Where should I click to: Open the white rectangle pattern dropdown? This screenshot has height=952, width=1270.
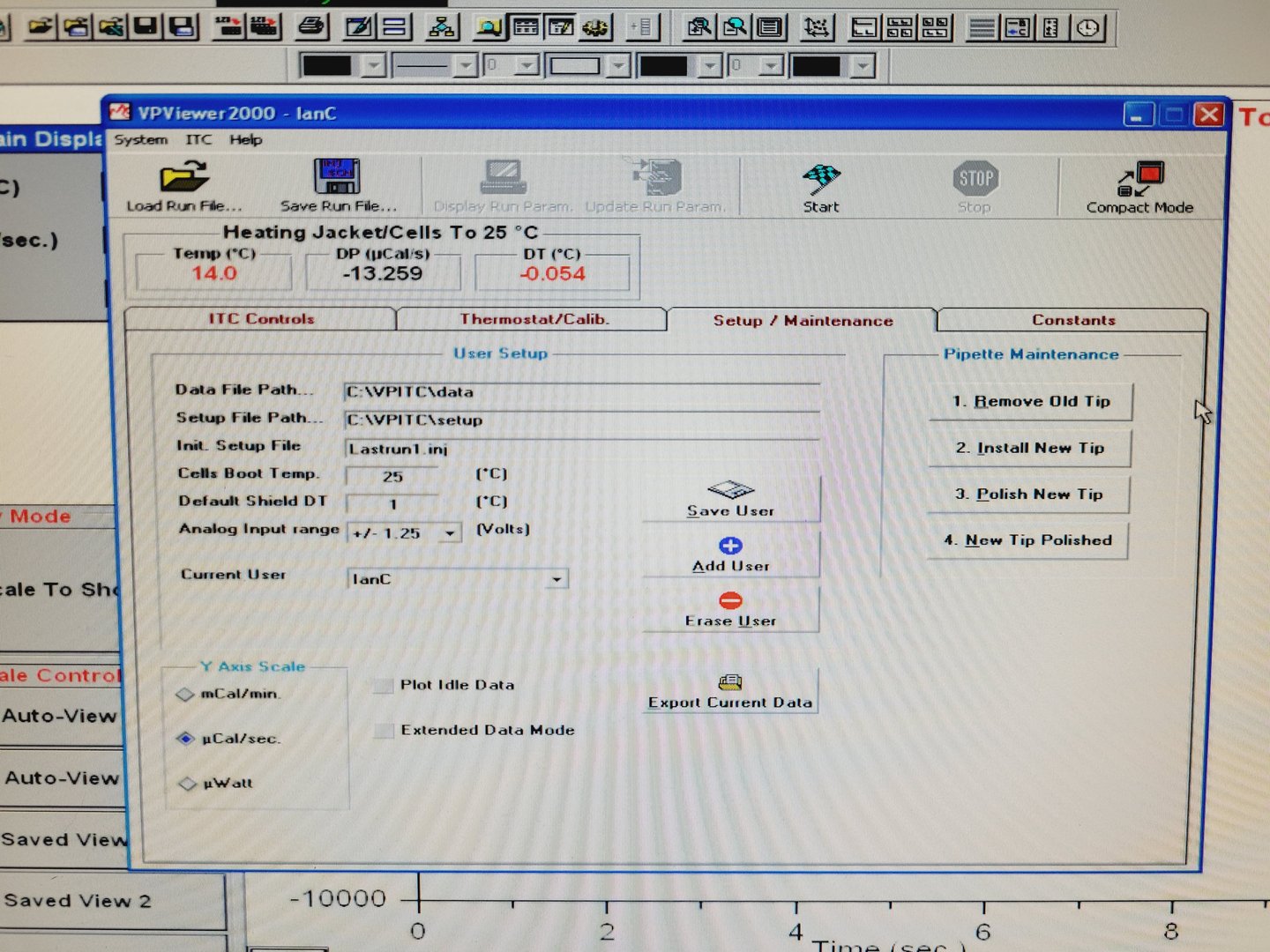[x=619, y=66]
